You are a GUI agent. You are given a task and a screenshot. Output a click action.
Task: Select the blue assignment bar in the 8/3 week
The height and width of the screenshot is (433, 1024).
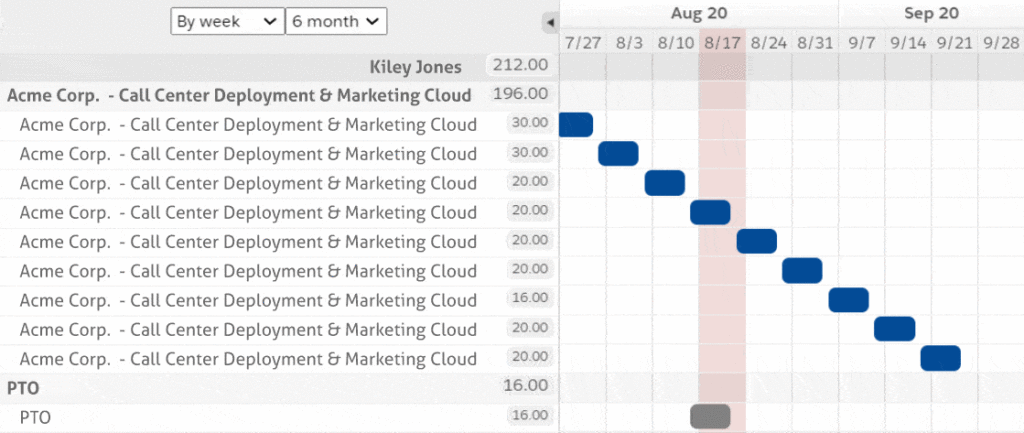618,153
